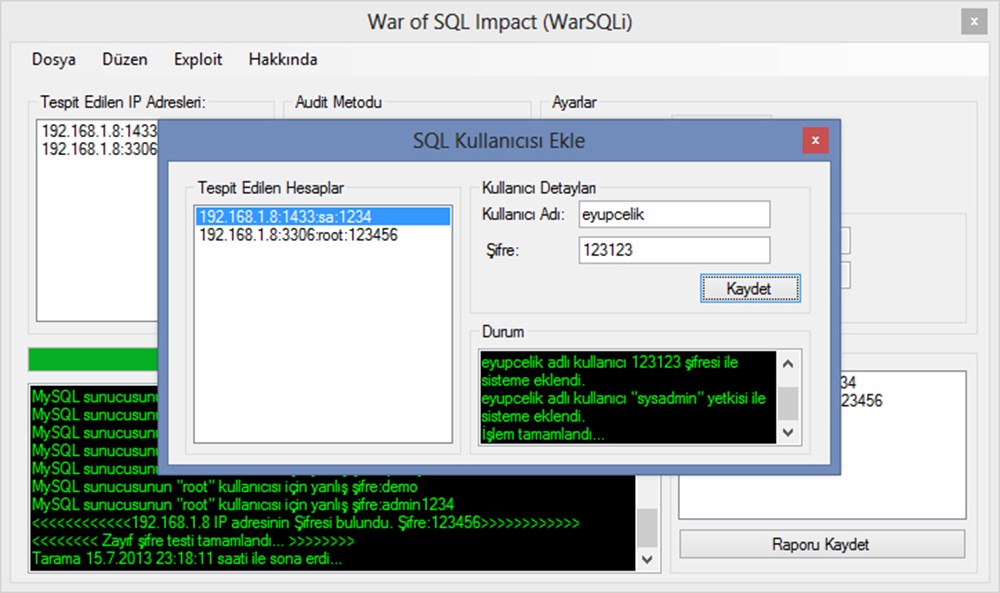This screenshot has height=593, width=1000.
Task: Select account 192.168.1.8:3306:root:123456
Action: (x=323, y=235)
